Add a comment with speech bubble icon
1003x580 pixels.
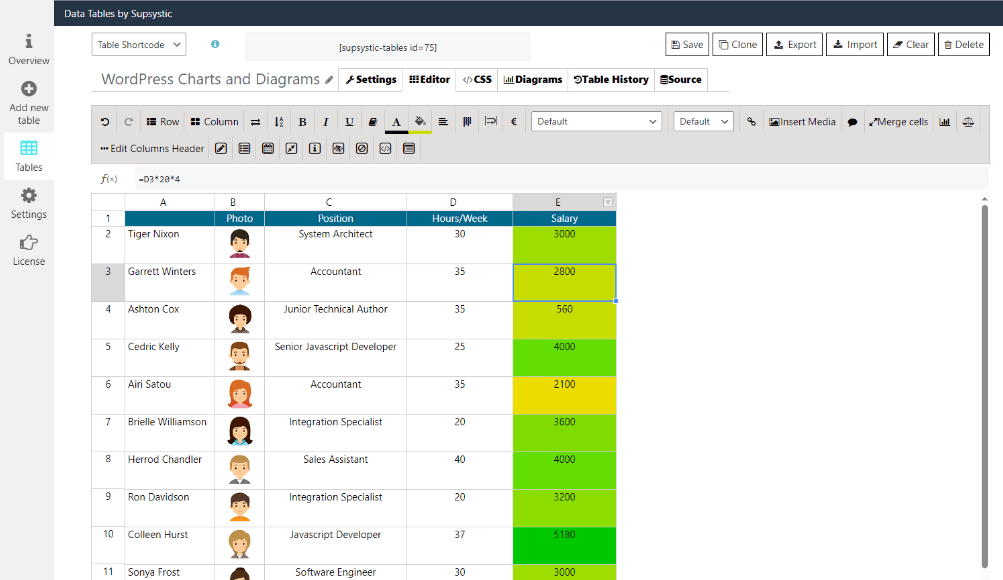click(x=853, y=122)
